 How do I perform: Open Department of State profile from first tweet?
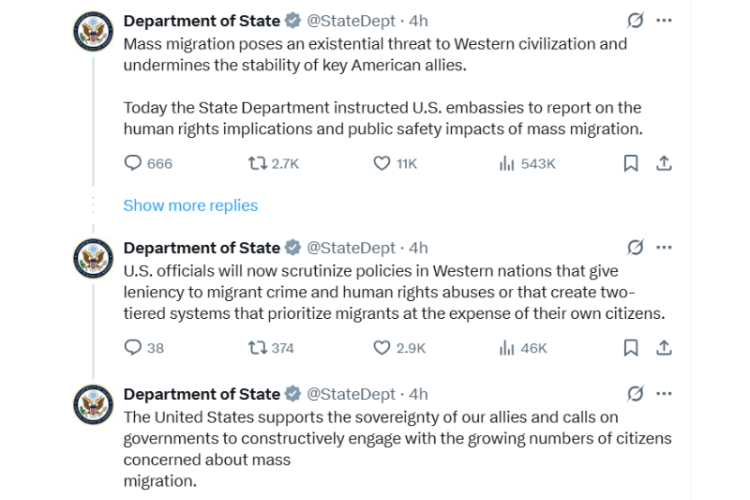pos(201,20)
